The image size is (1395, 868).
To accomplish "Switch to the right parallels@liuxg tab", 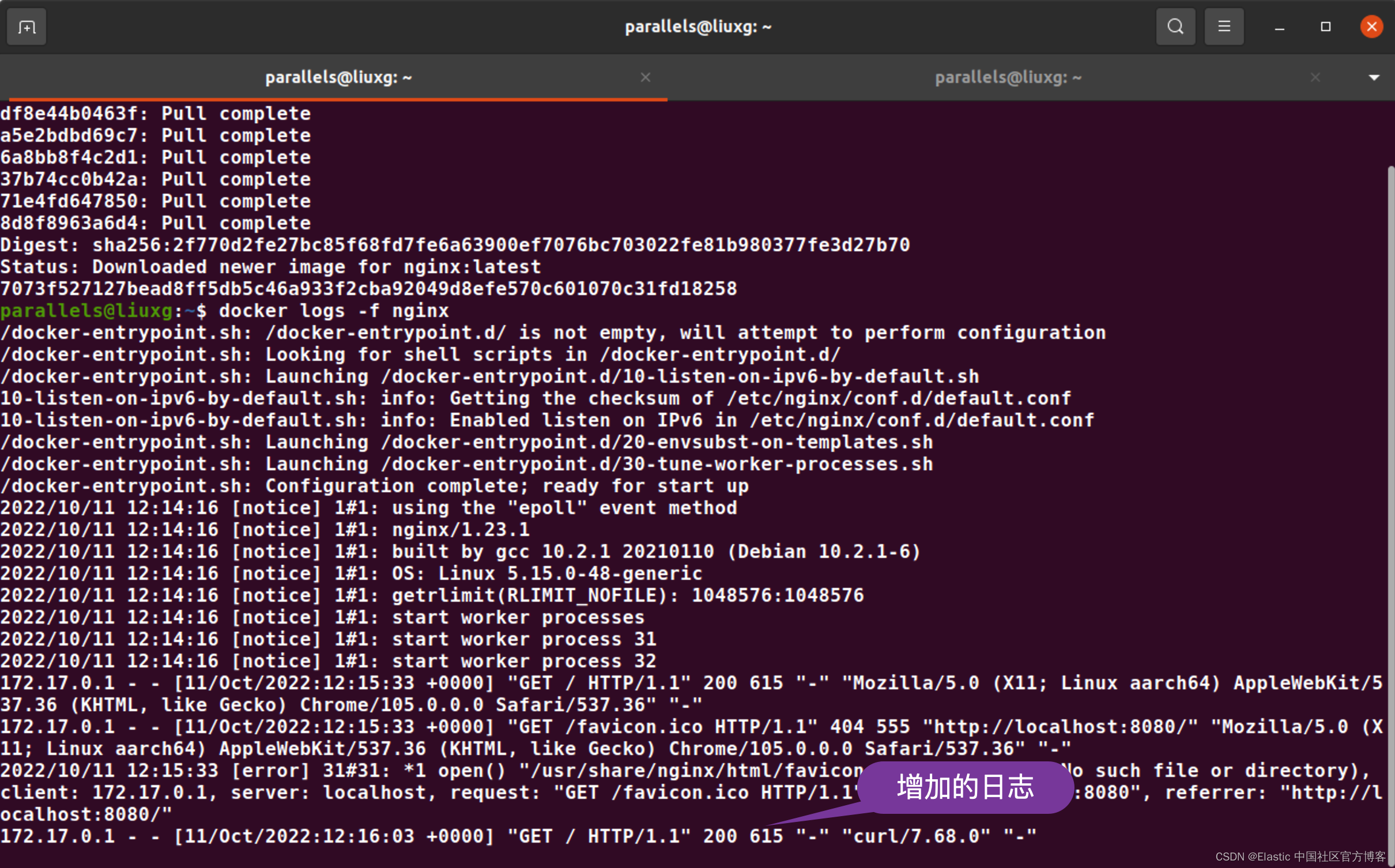I will click(1008, 77).
